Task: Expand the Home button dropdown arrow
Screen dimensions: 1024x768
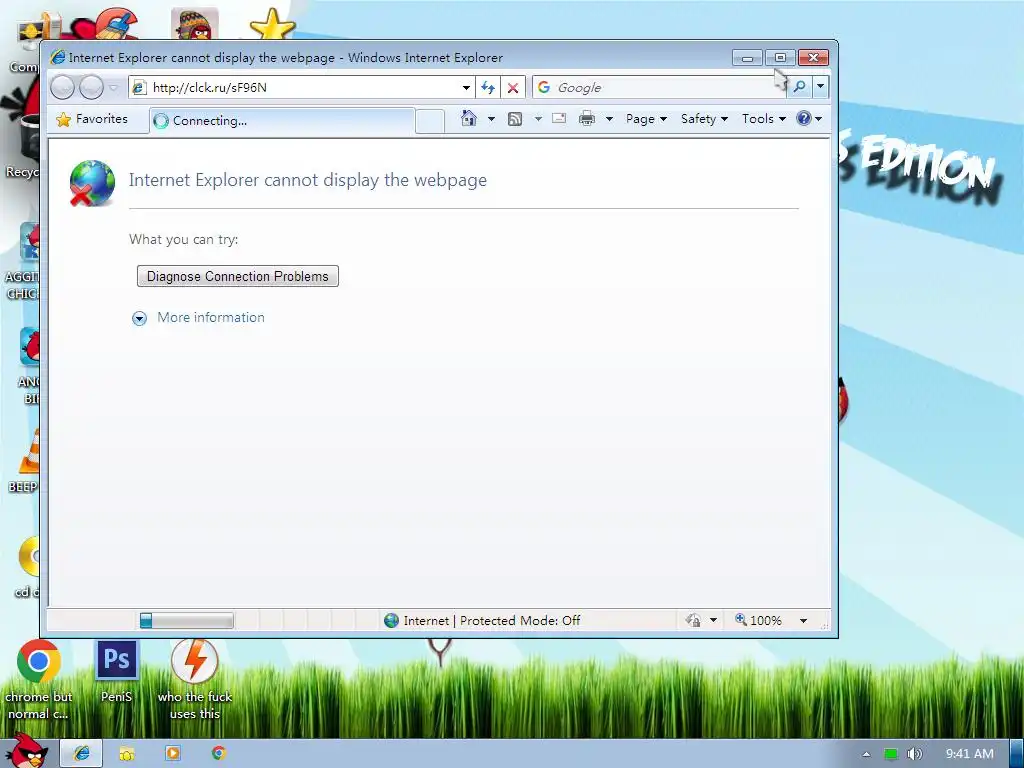Action: 491,119
